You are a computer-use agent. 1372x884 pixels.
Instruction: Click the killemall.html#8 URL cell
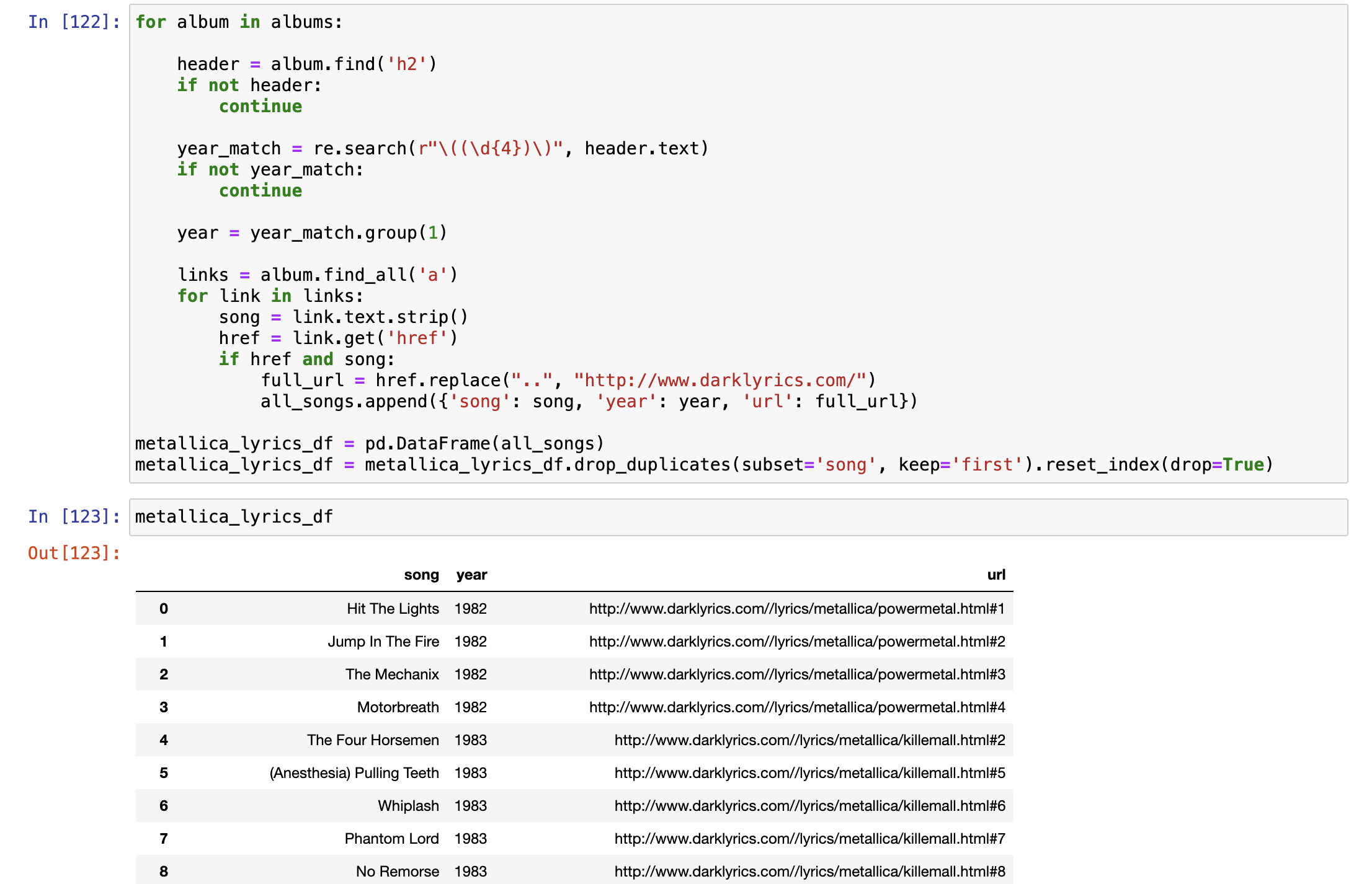pos(810,872)
